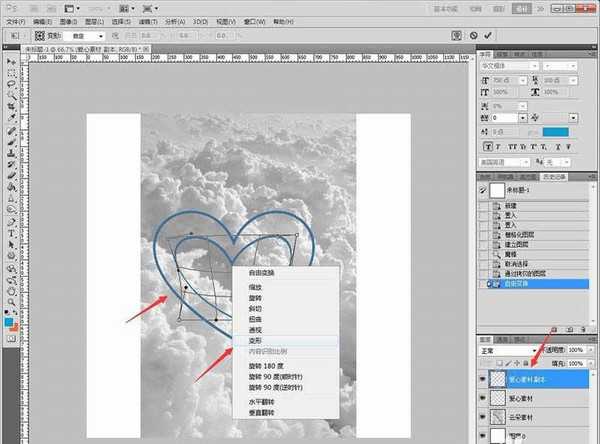Screen dimensions: 600x444
Task: Expand the font family dropdown in the Character panel
Action: pos(508,66)
